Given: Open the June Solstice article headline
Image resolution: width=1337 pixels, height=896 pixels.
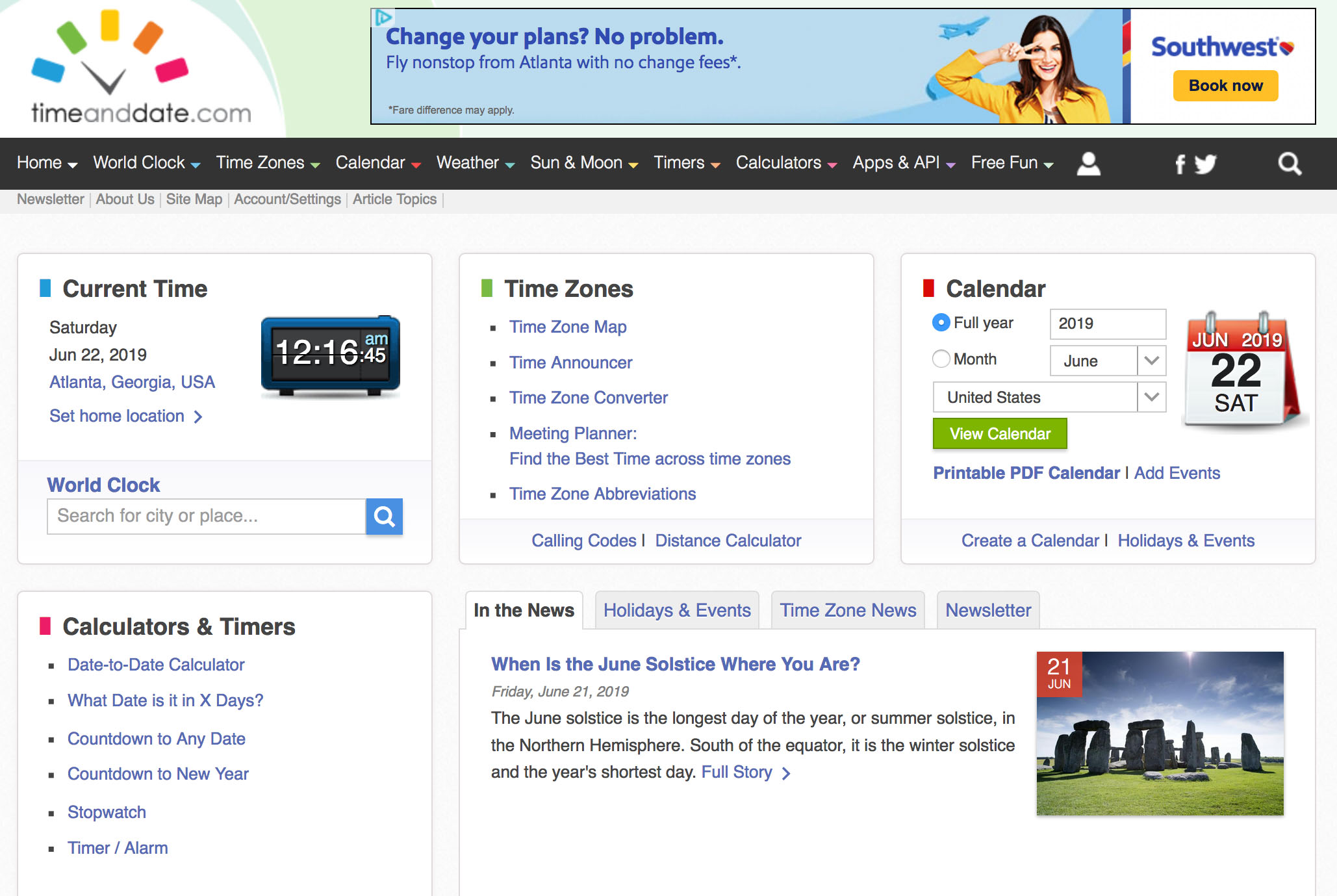Looking at the screenshot, I should coord(676,664).
